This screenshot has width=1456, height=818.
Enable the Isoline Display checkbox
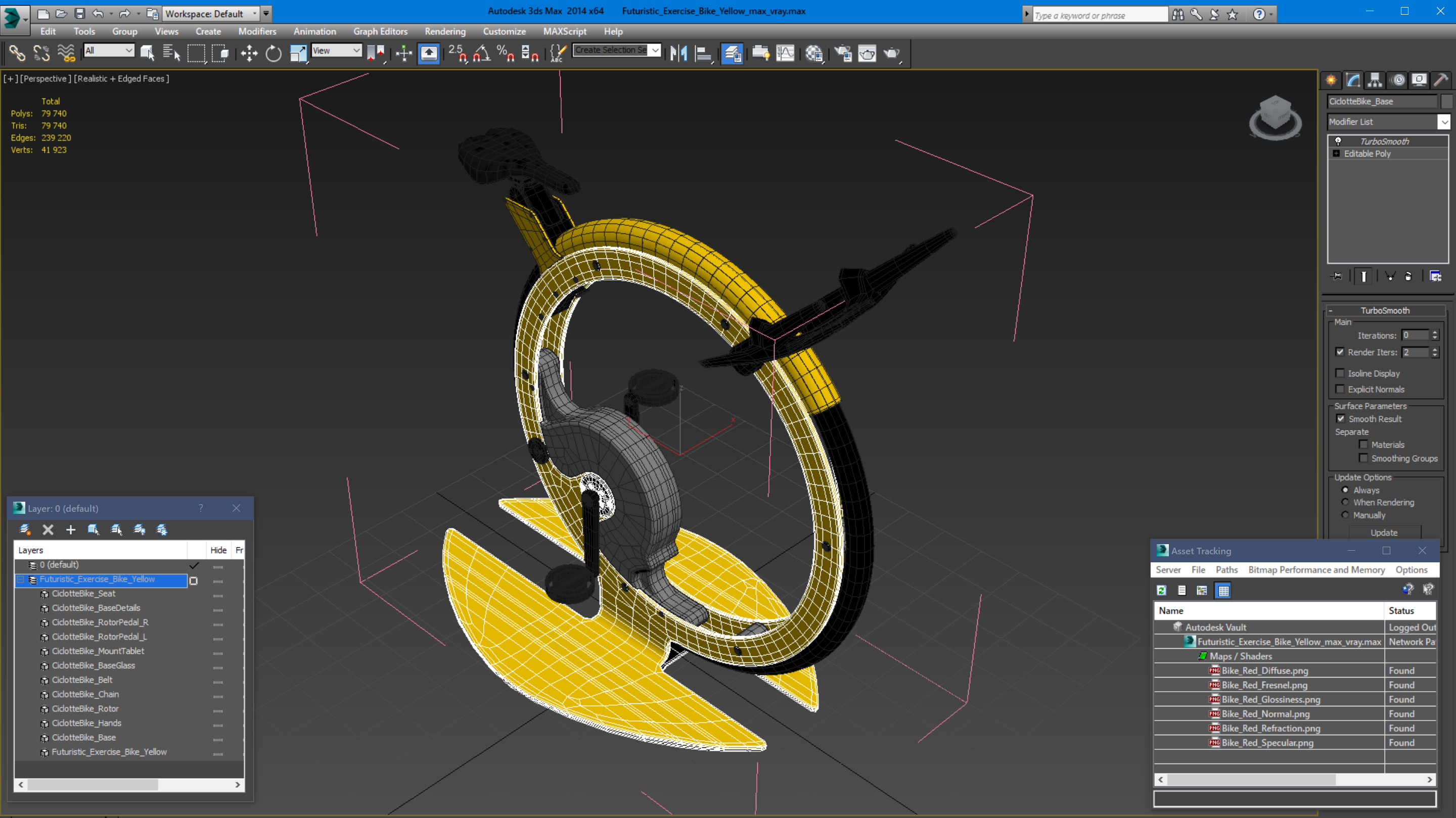(1340, 373)
